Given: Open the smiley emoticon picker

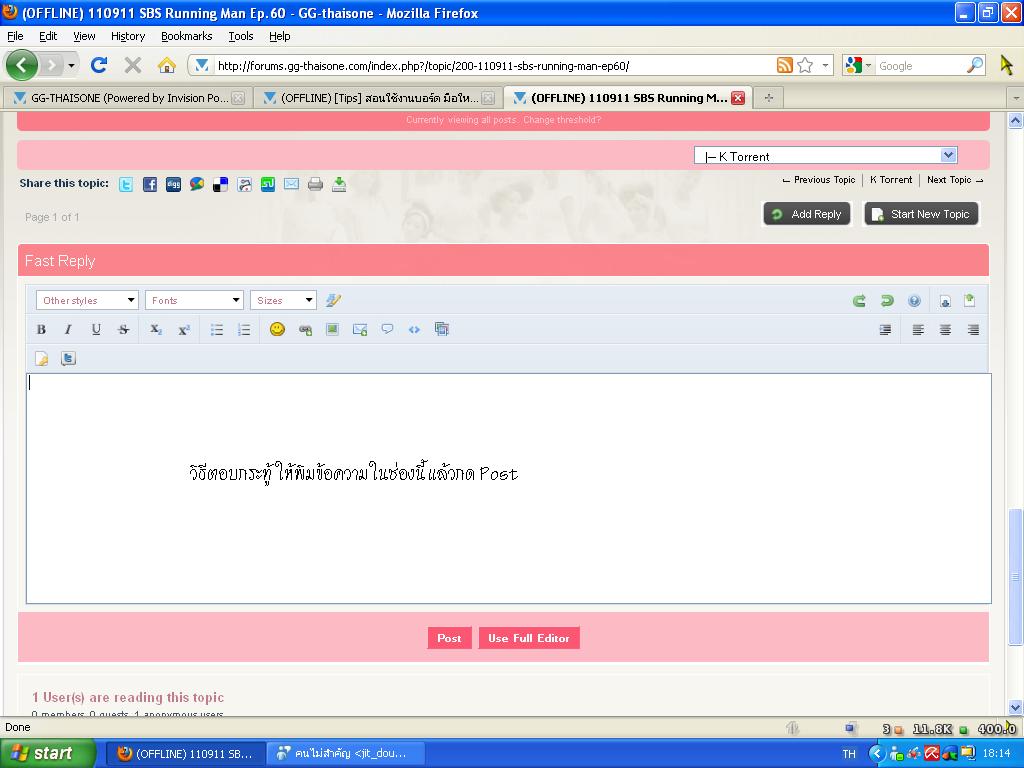Looking at the screenshot, I should 278,329.
